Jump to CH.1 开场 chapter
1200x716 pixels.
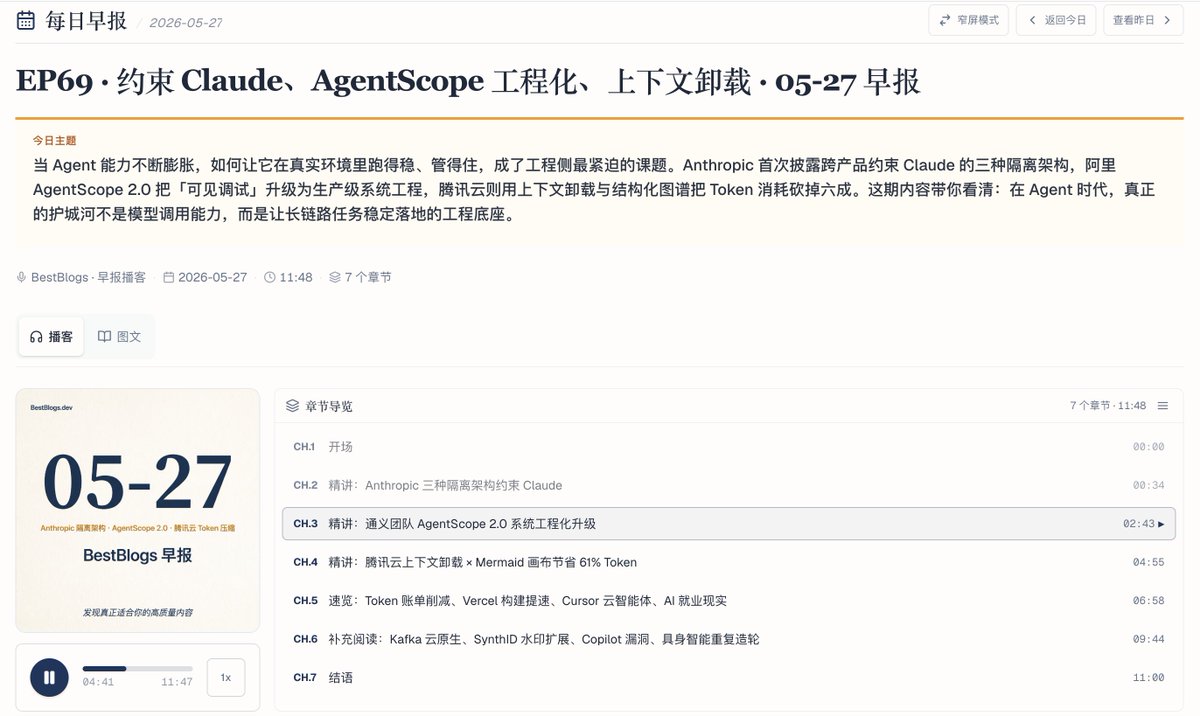point(728,447)
